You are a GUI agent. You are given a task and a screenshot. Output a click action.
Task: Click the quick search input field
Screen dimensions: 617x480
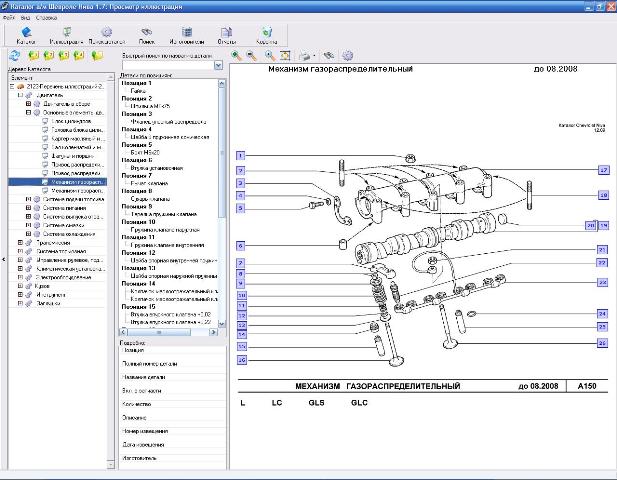tap(168, 65)
